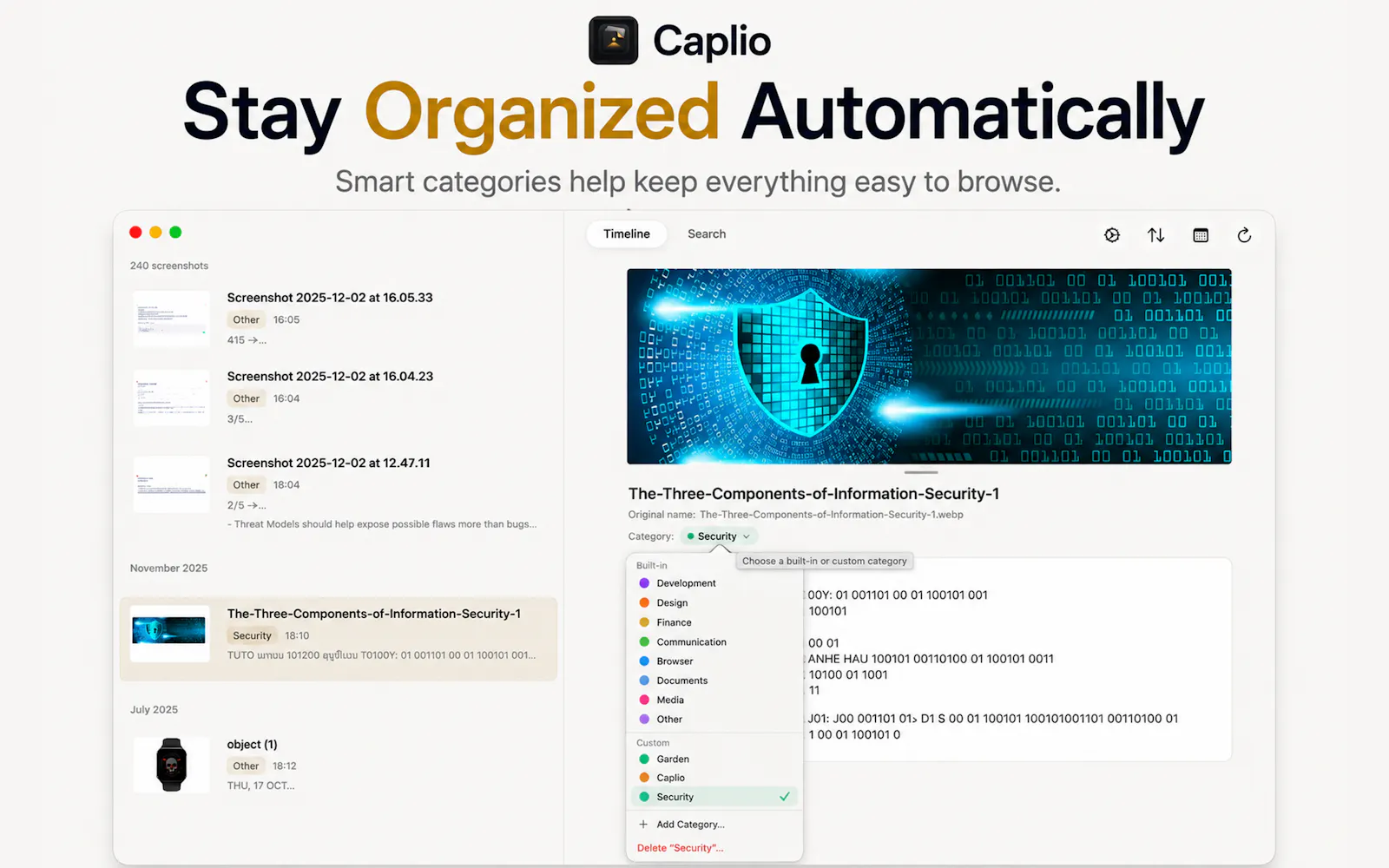Click the refresh icon
The height and width of the screenshot is (868, 1389).
click(1244, 235)
